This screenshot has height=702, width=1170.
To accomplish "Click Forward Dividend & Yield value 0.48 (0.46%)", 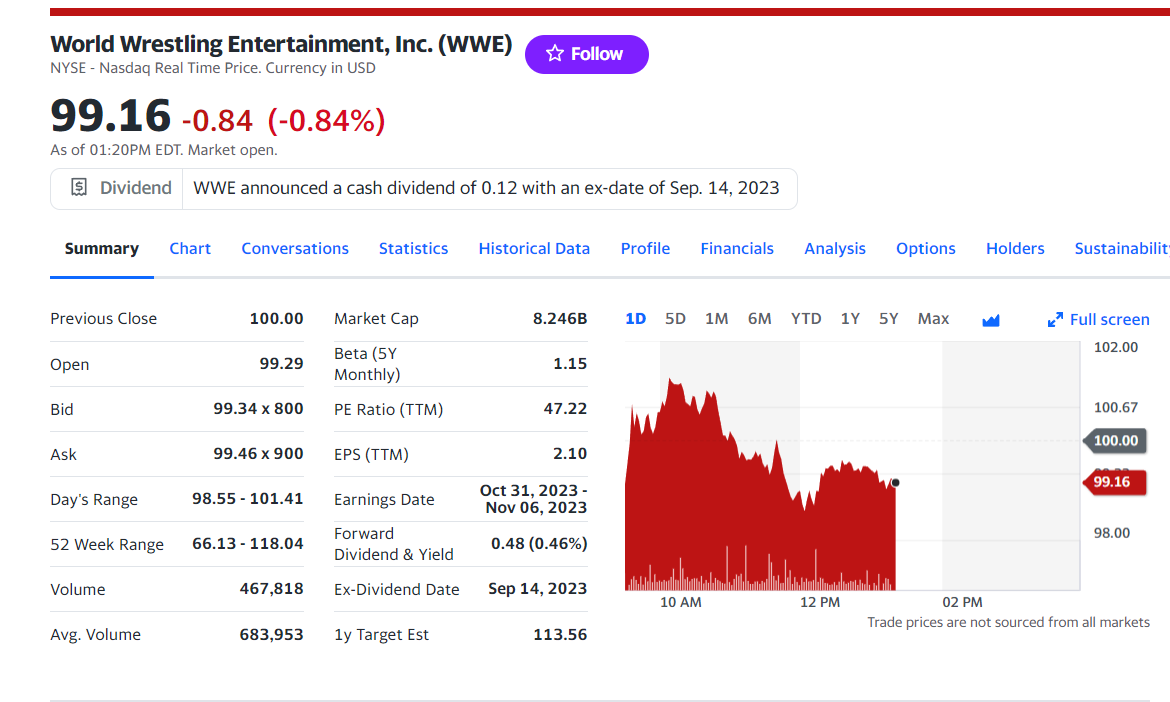I will click(x=539, y=544).
